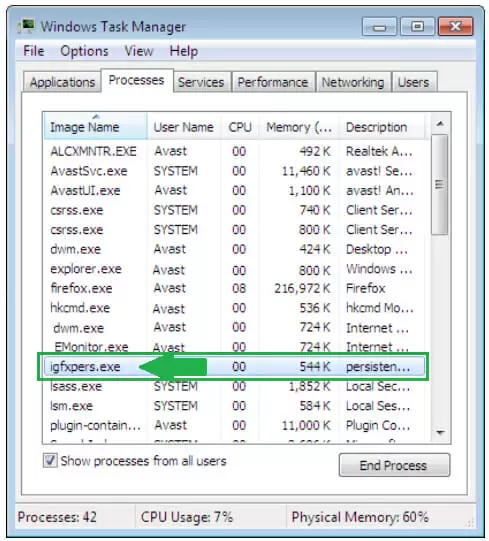The height and width of the screenshot is (541, 489).
Task: Select the firefox.exe process
Action: point(235,288)
